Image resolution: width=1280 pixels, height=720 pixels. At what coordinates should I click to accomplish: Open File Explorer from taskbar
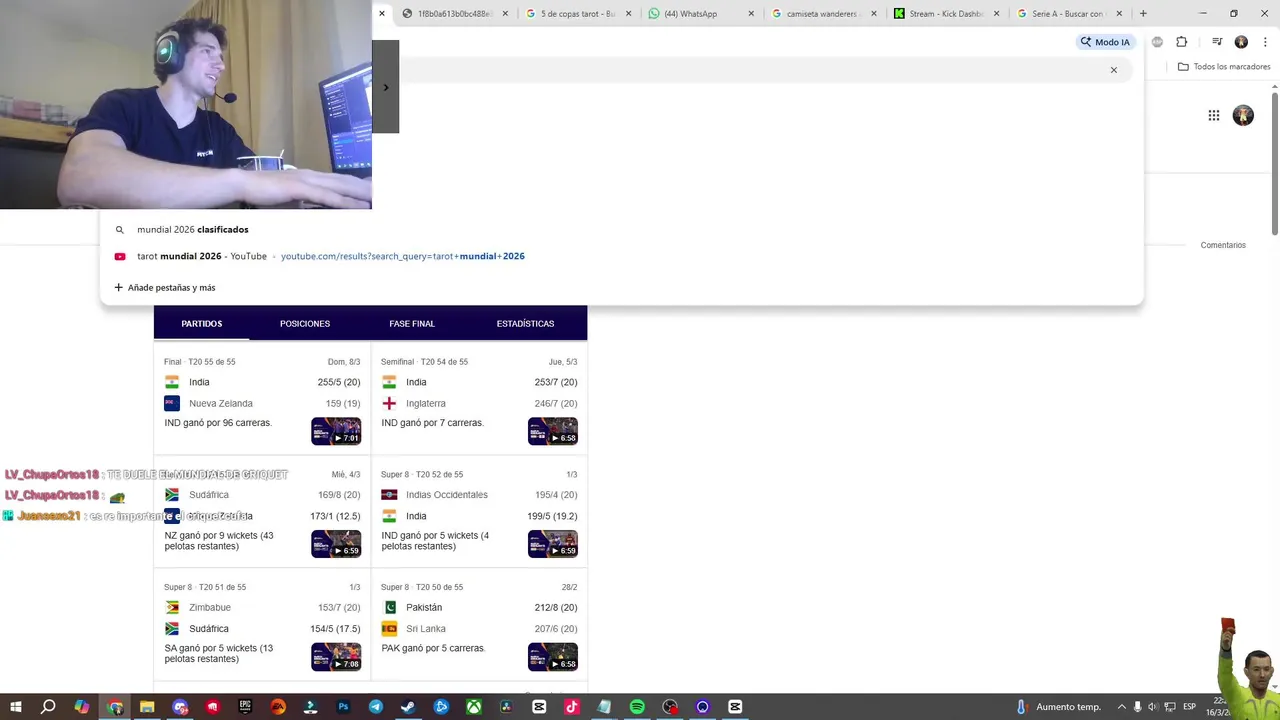(147, 707)
